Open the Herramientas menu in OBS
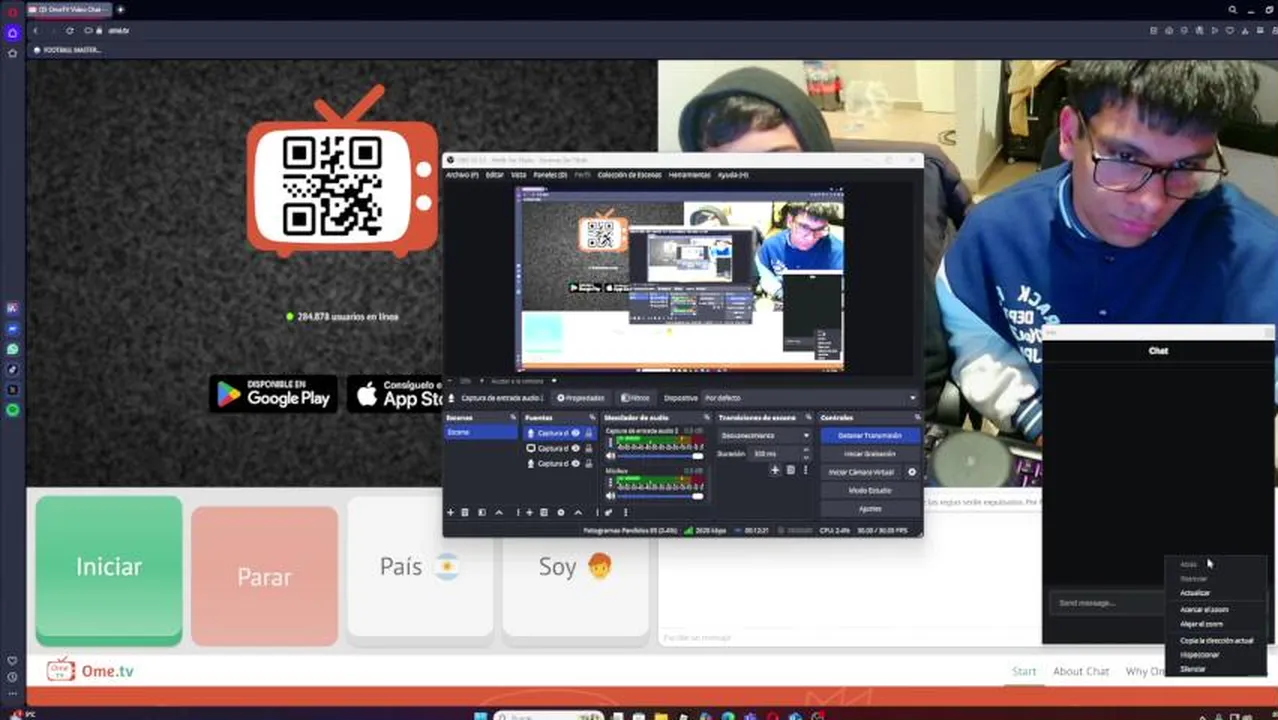1278x720 pixels. click(x=689, y=174)
